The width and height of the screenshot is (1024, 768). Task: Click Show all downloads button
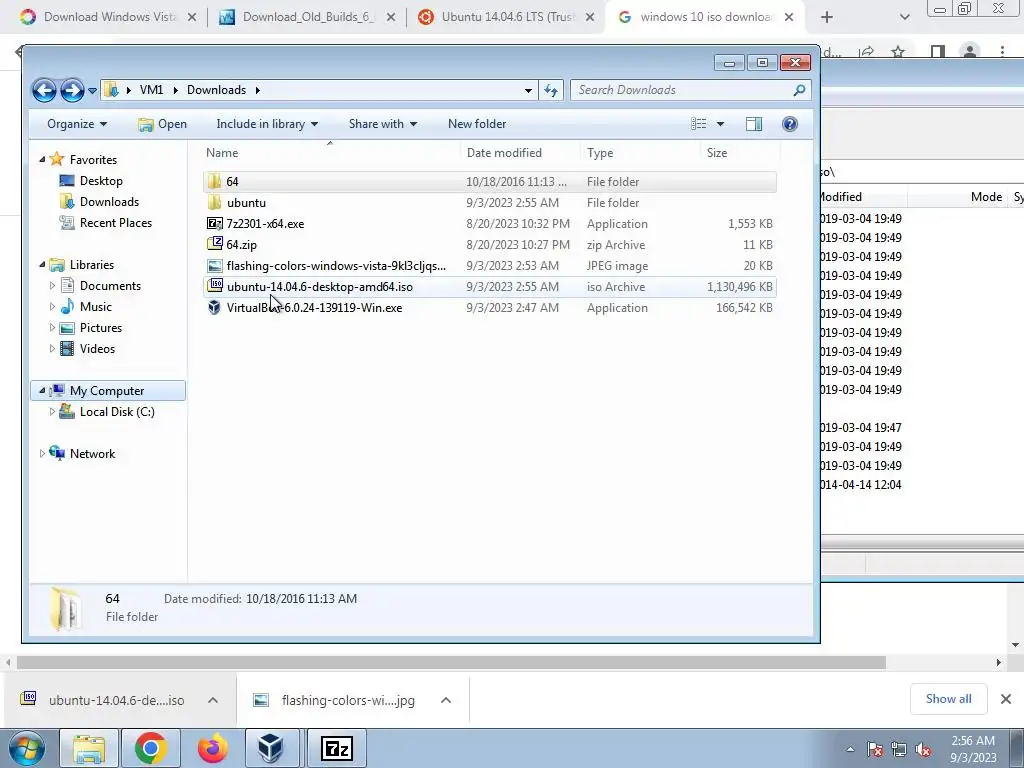pyautogui.click(x=948, y=699)
